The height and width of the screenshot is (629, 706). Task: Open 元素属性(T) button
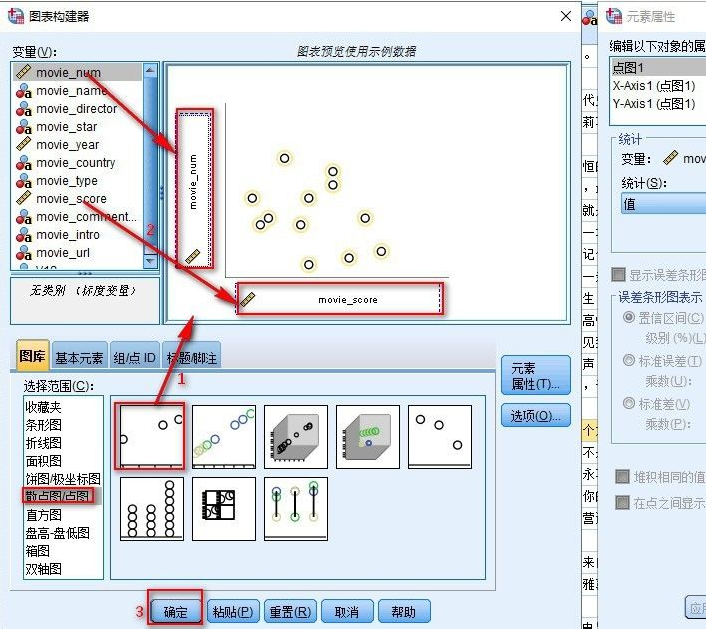(x=536, y=376)
